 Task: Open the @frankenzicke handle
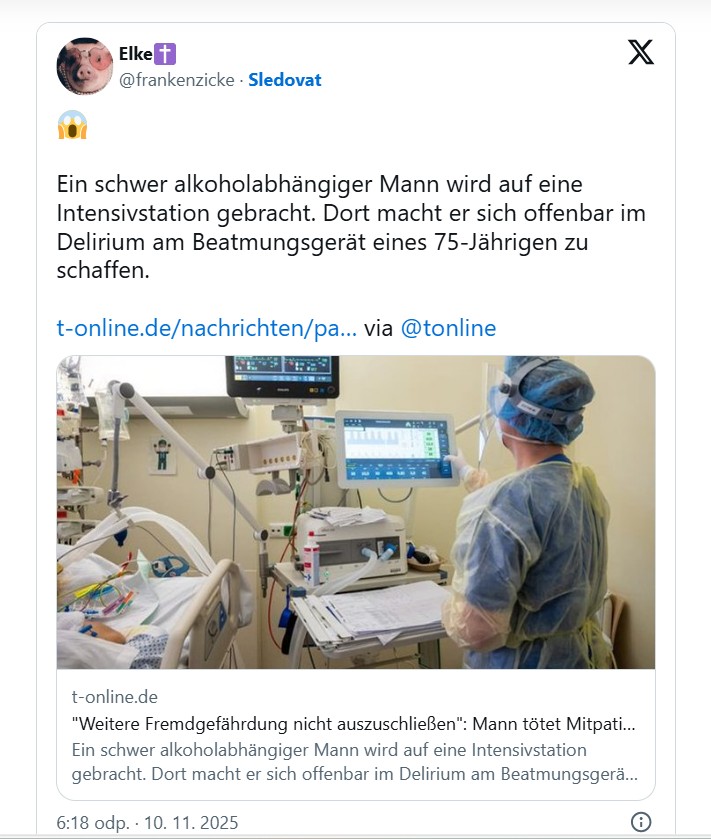pyautogui.click(x=178, y=80)
